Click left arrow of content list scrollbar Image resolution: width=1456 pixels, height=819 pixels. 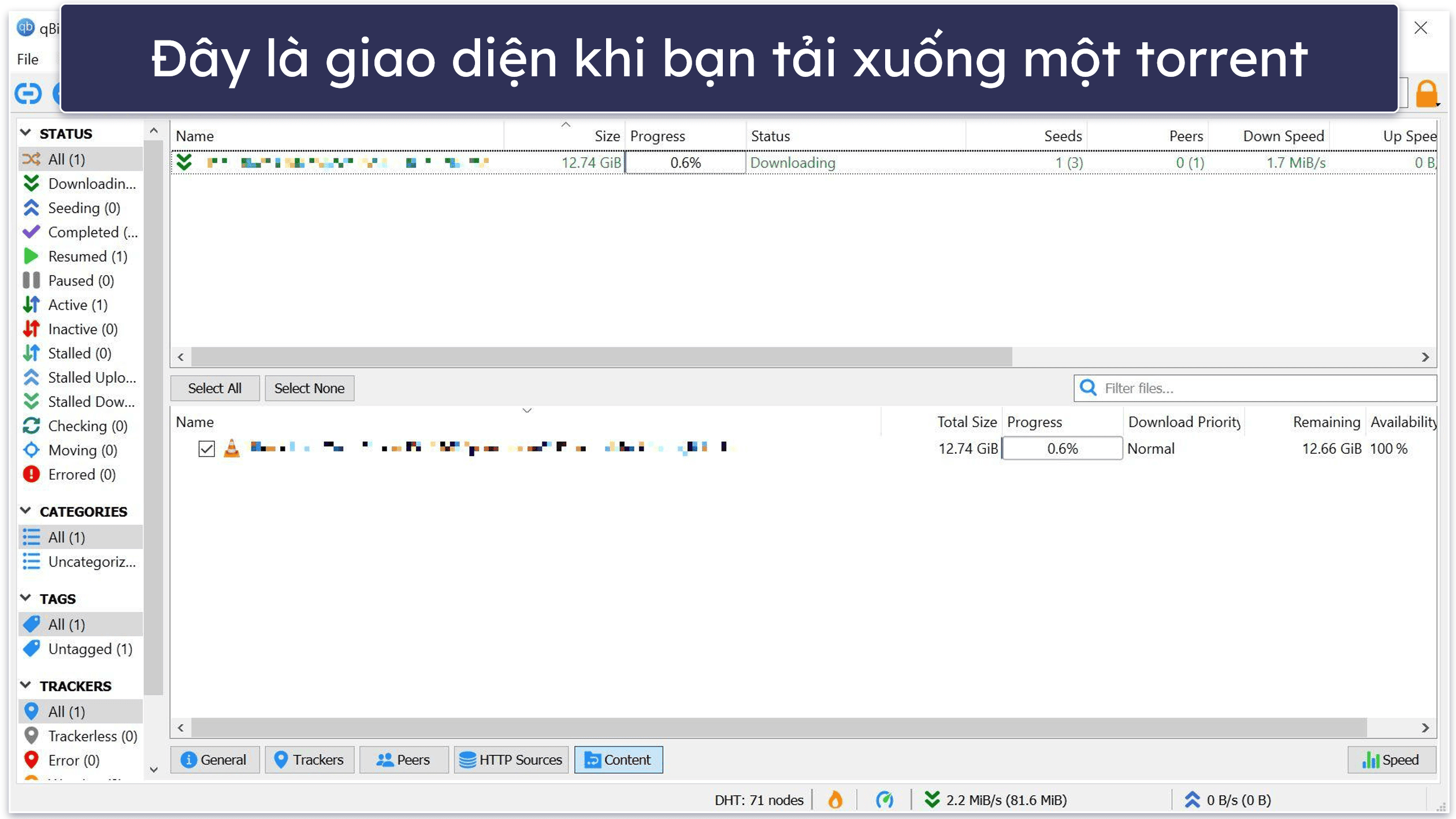(x=181, y=728)
